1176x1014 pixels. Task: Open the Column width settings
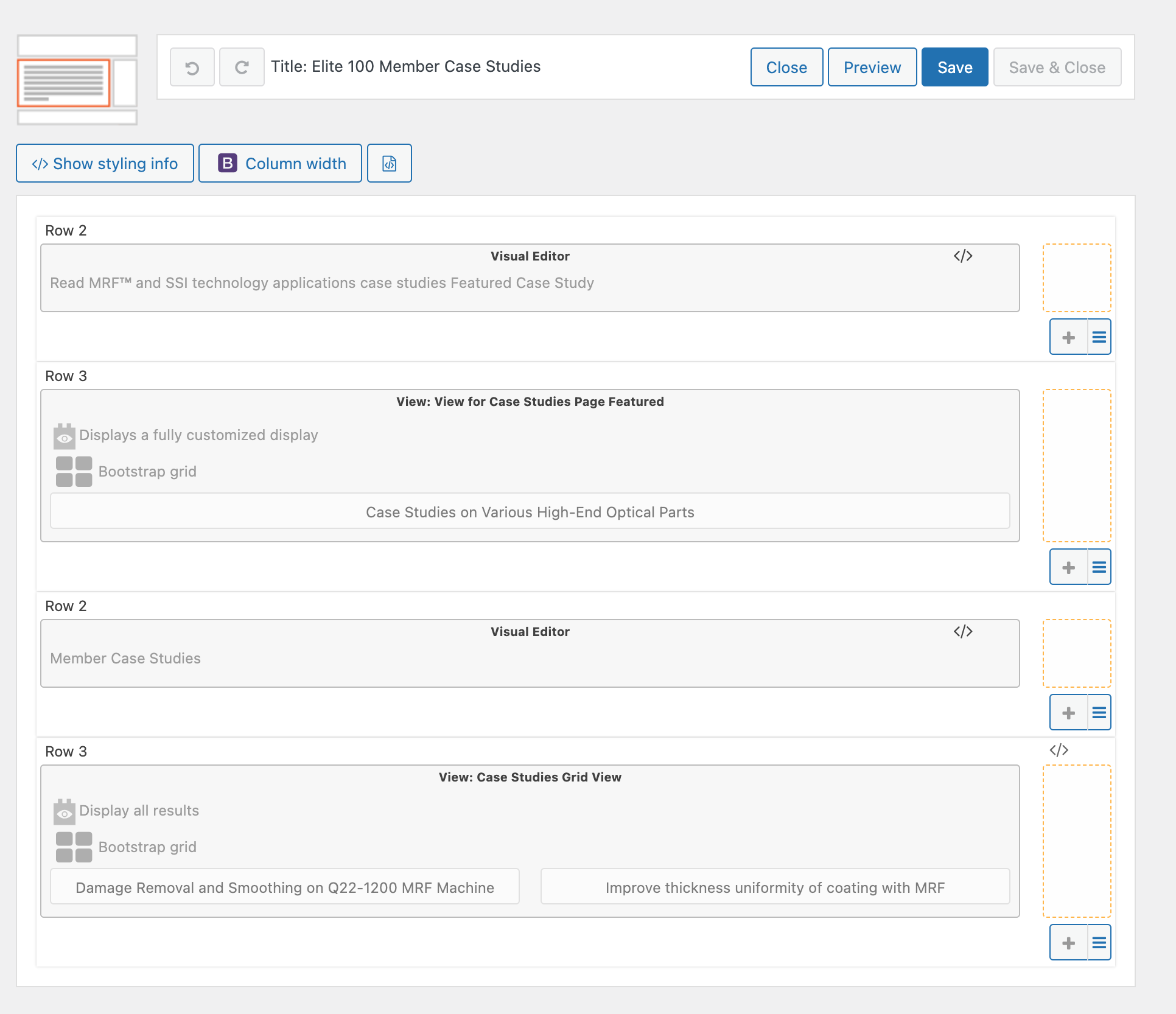click(281, 164)
